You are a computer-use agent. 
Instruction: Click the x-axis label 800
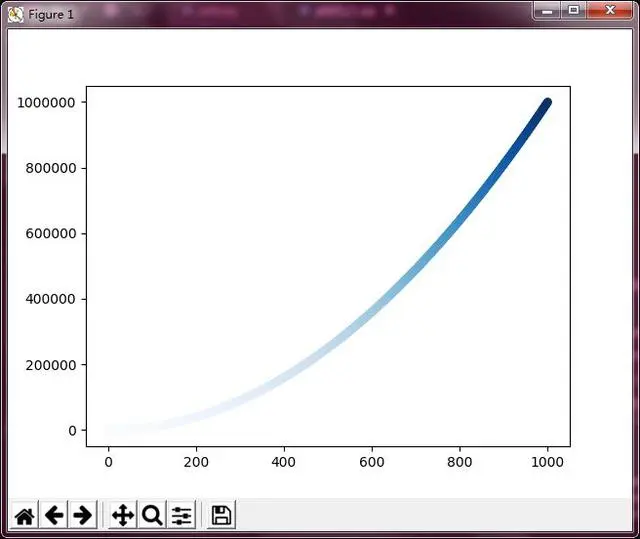click(459, 462)
